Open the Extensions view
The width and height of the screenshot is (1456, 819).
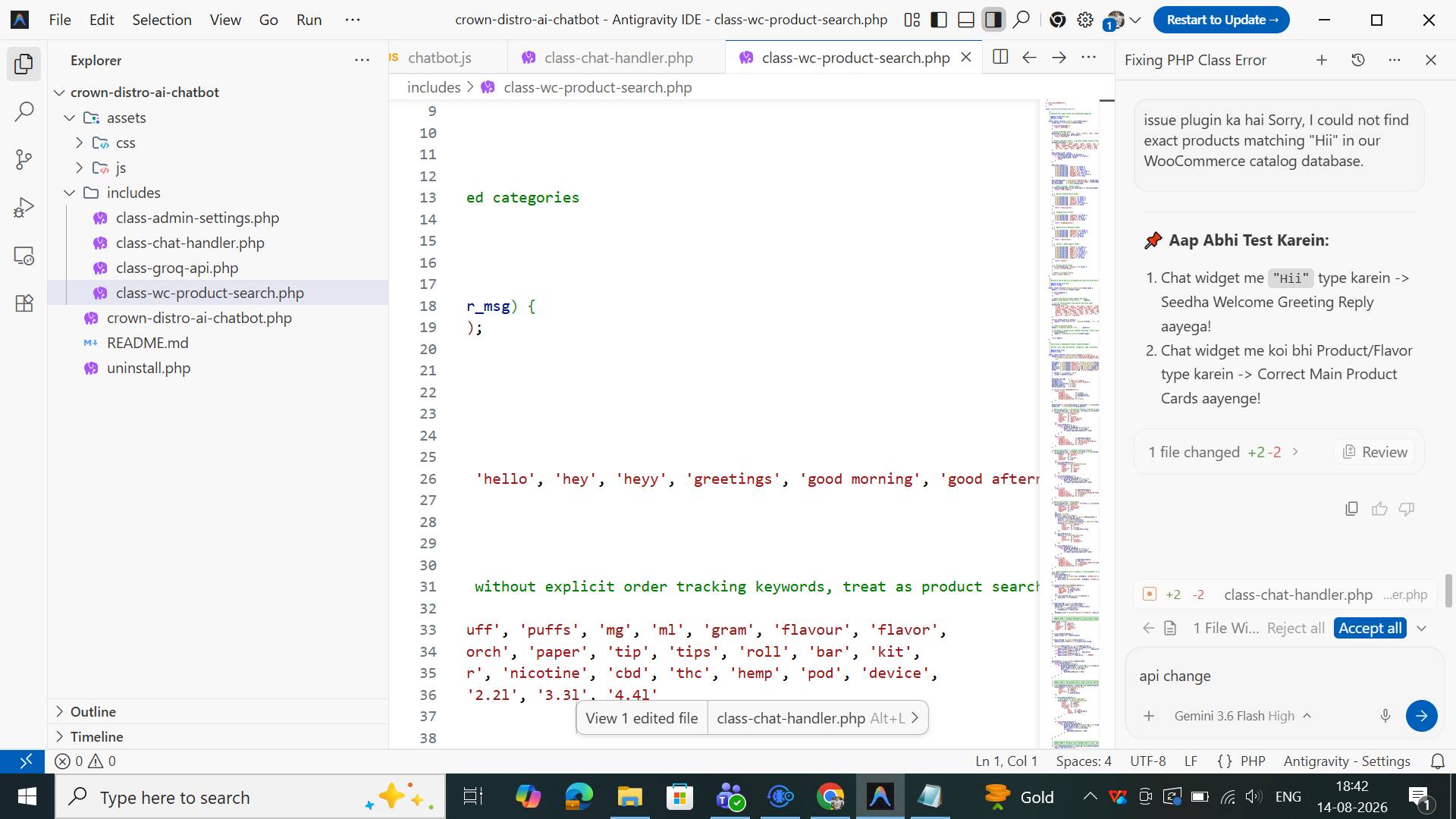(x=24, y=303)
